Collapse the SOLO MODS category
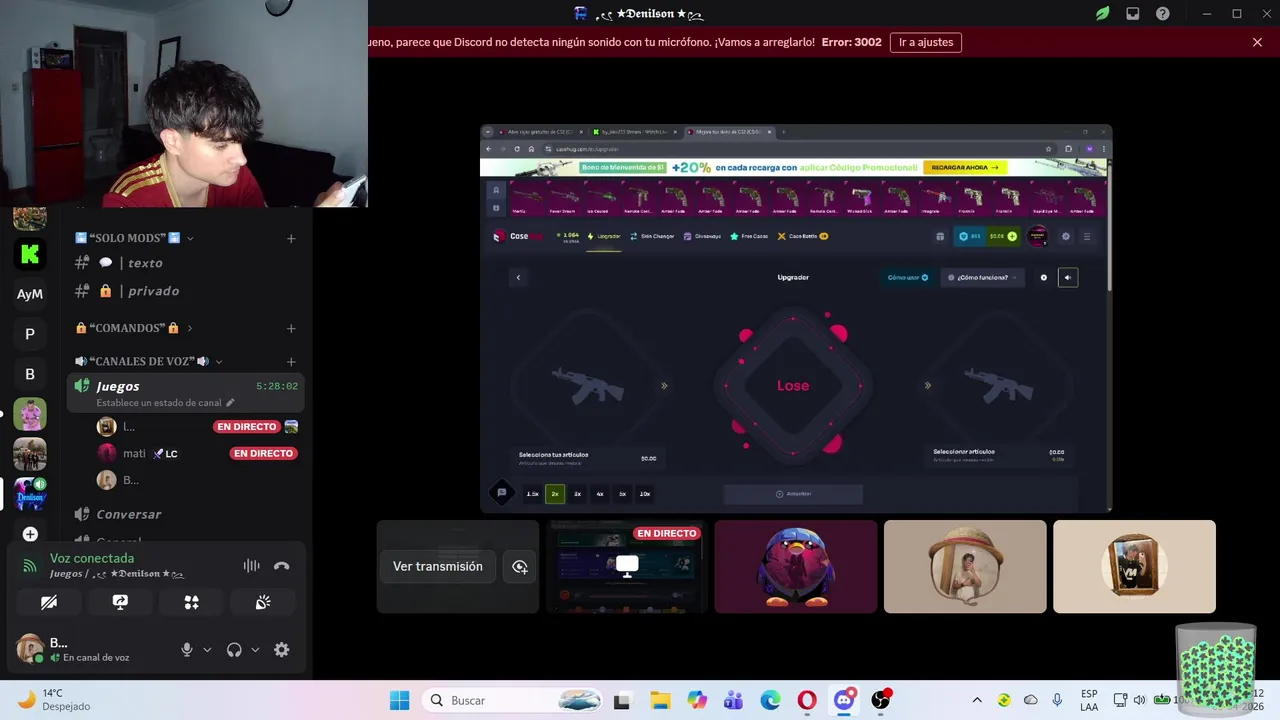The image size is (1280, 720). click(x=190, y=238)
